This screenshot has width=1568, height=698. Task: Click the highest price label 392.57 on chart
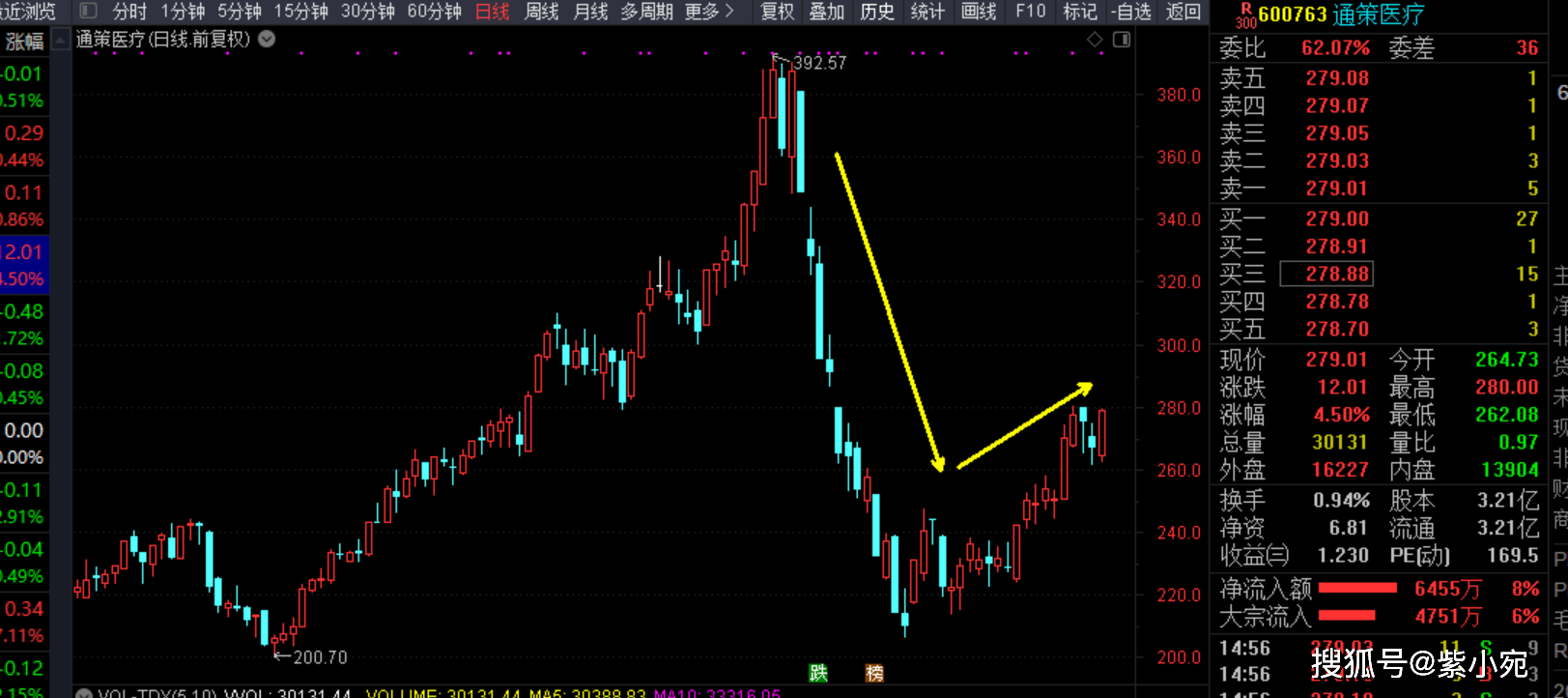point(818,63)
